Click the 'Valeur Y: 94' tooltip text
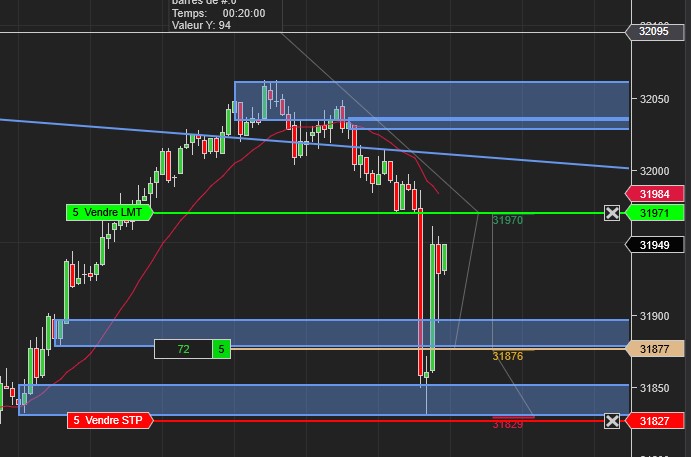691x457 pixels. pyautogui.click(x=201, y=26)
